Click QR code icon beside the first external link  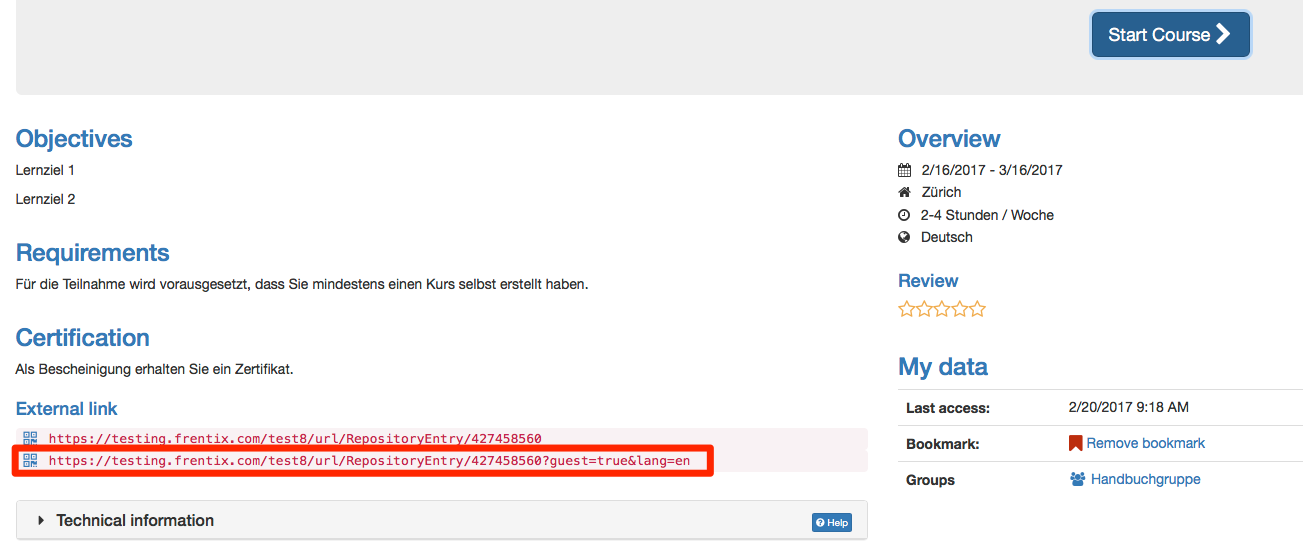coord(30,438)
